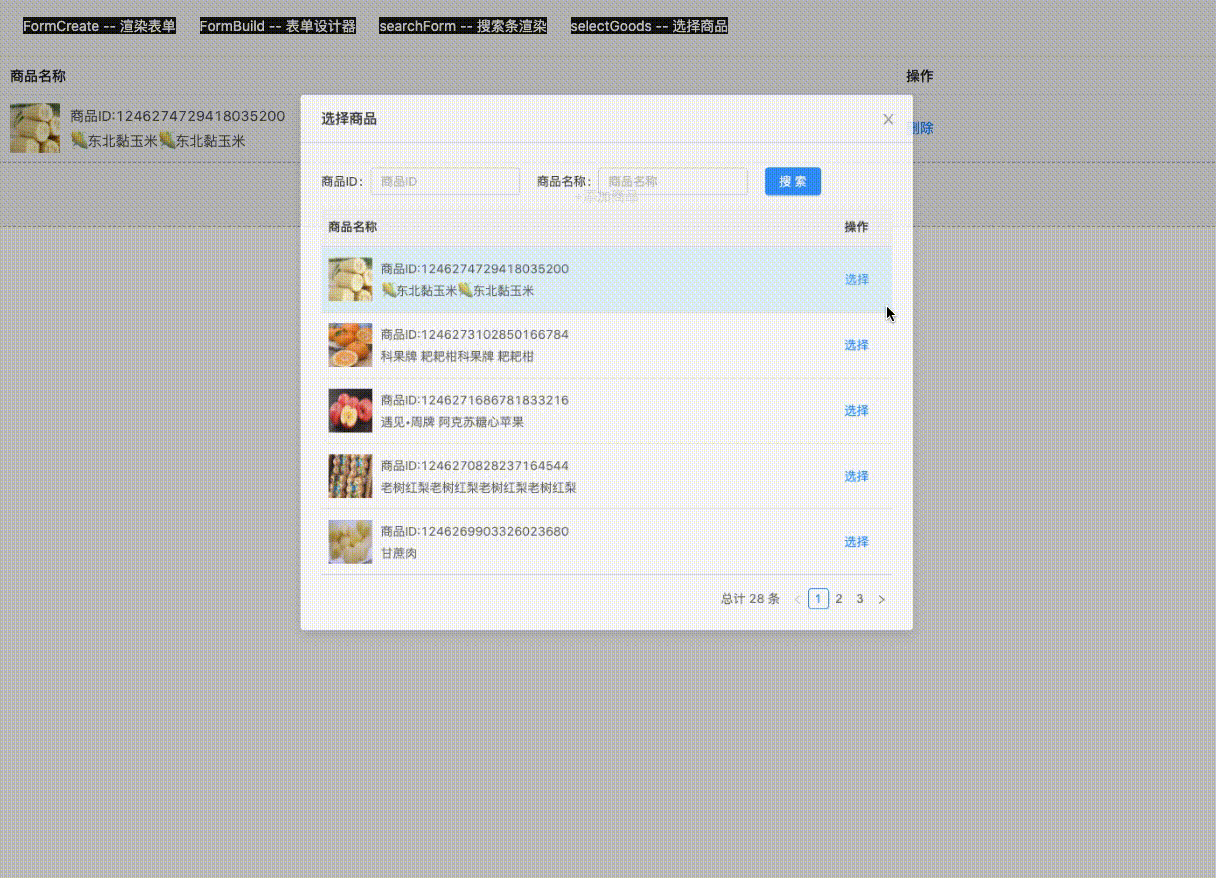Click text 商品ID:1246271686781833216

(x=475, y=400)
